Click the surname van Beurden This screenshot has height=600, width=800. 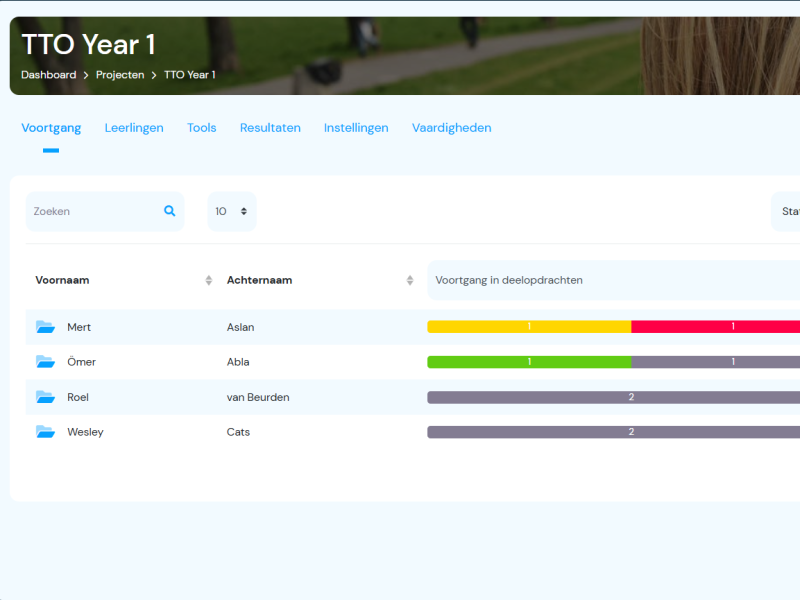[x=258, y=397]
